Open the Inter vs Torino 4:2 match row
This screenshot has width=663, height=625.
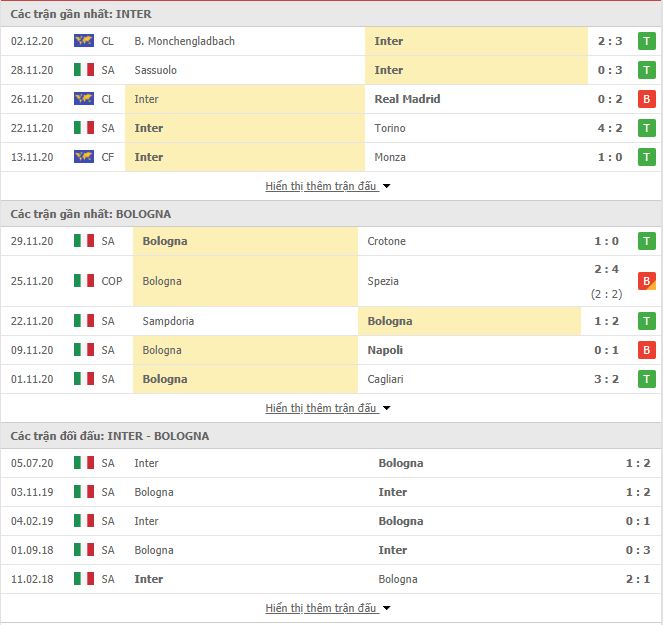(x=332, y=128)
